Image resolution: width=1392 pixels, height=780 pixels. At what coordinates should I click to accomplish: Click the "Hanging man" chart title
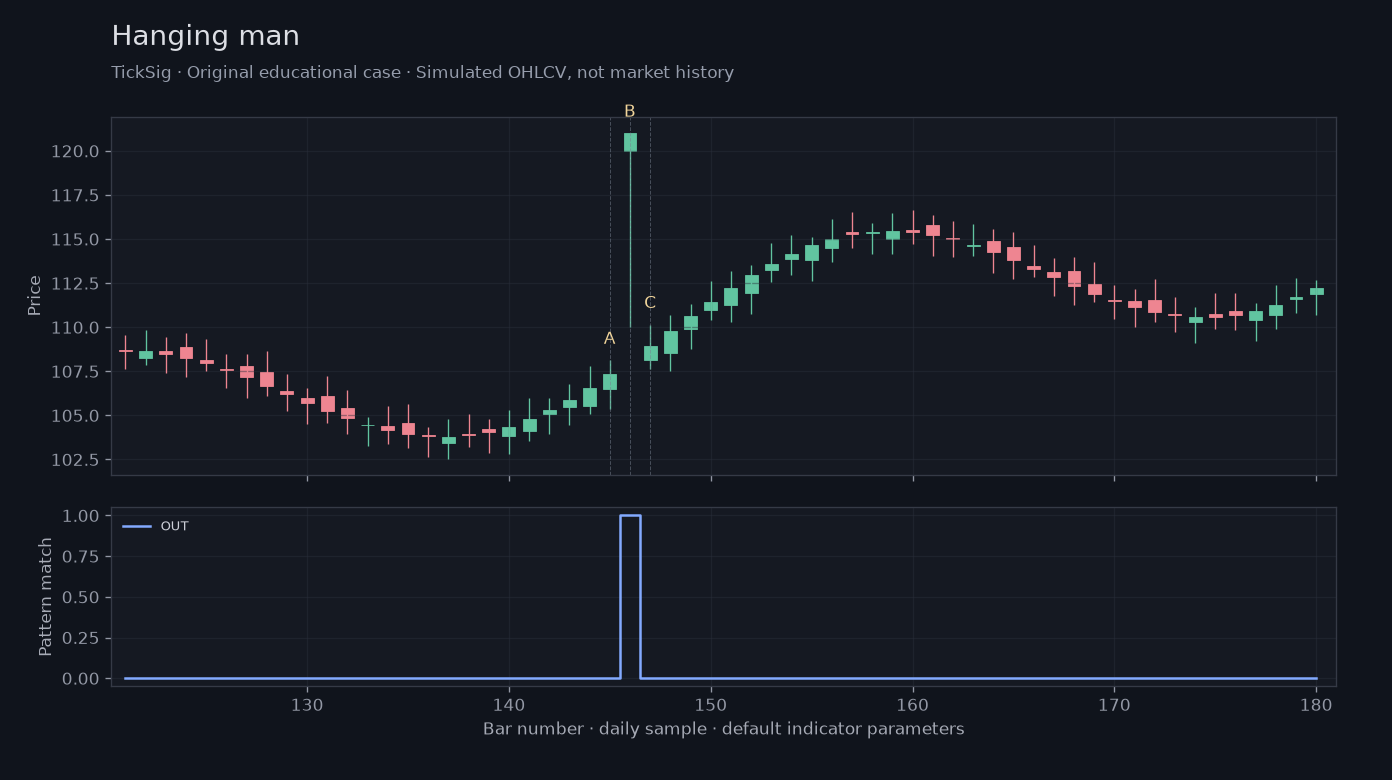(205, 37)
